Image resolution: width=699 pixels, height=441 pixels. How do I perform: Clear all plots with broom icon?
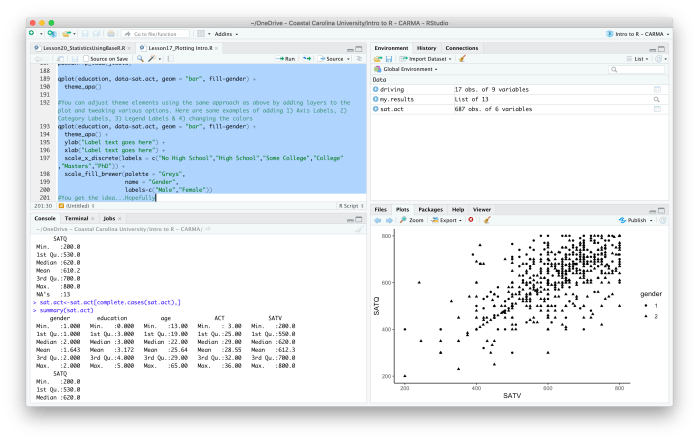[x=487, y=219]
